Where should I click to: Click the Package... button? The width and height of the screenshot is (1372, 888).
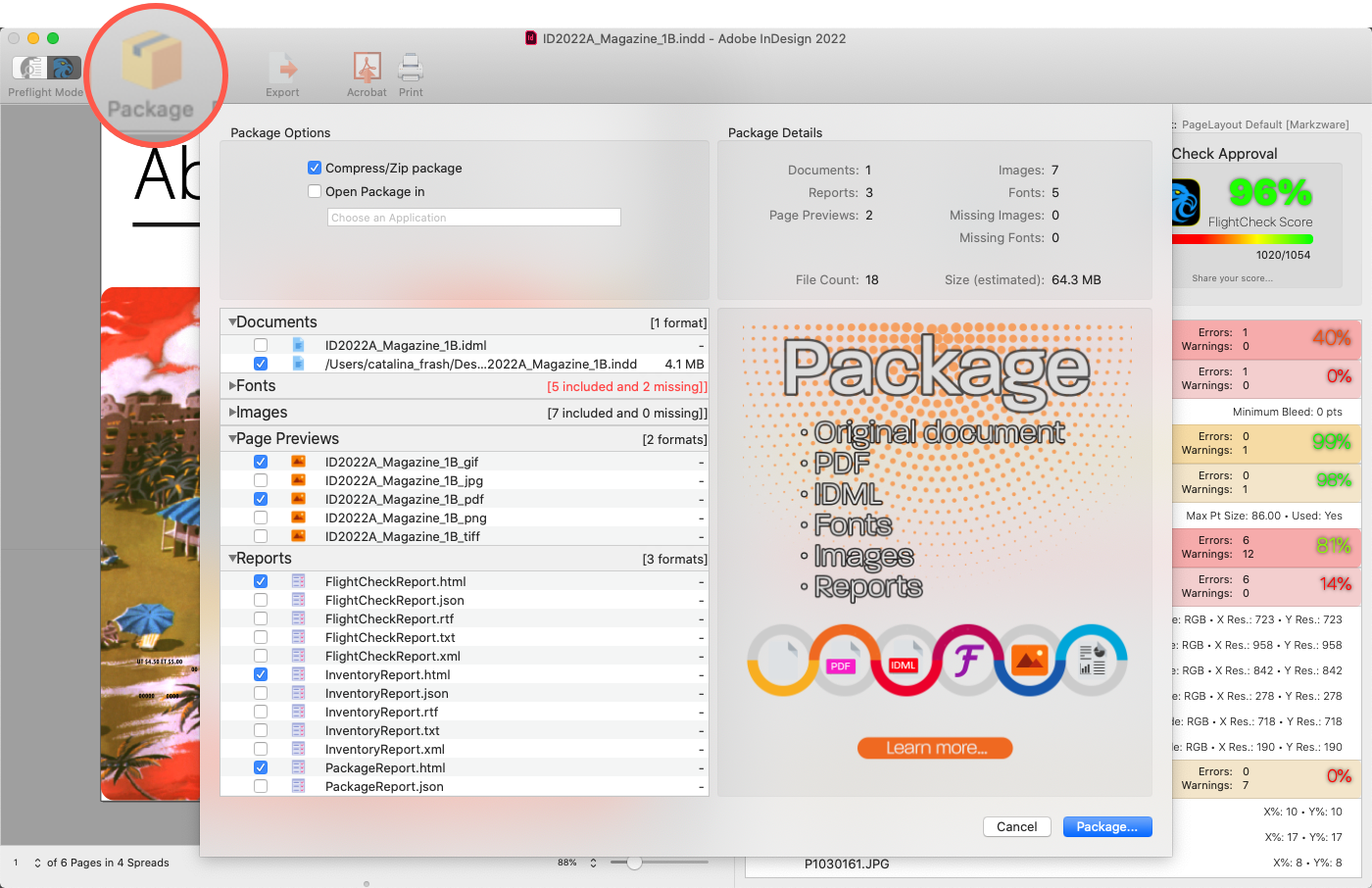(1107, 826)
